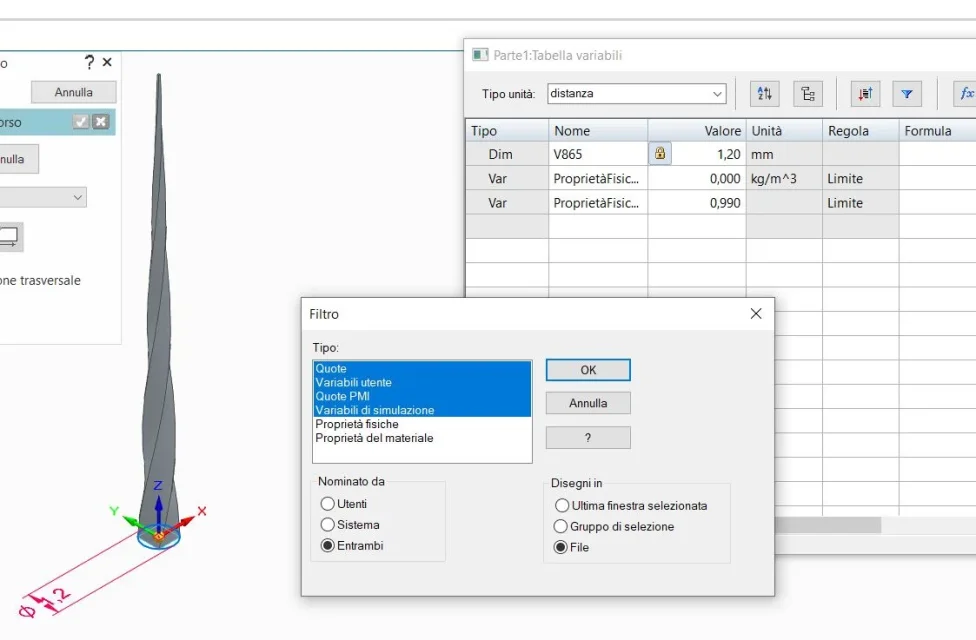Click the partially visible 'nulla' button in left panel
This screenshot has height=640, width=976.
tap(19, 159)
